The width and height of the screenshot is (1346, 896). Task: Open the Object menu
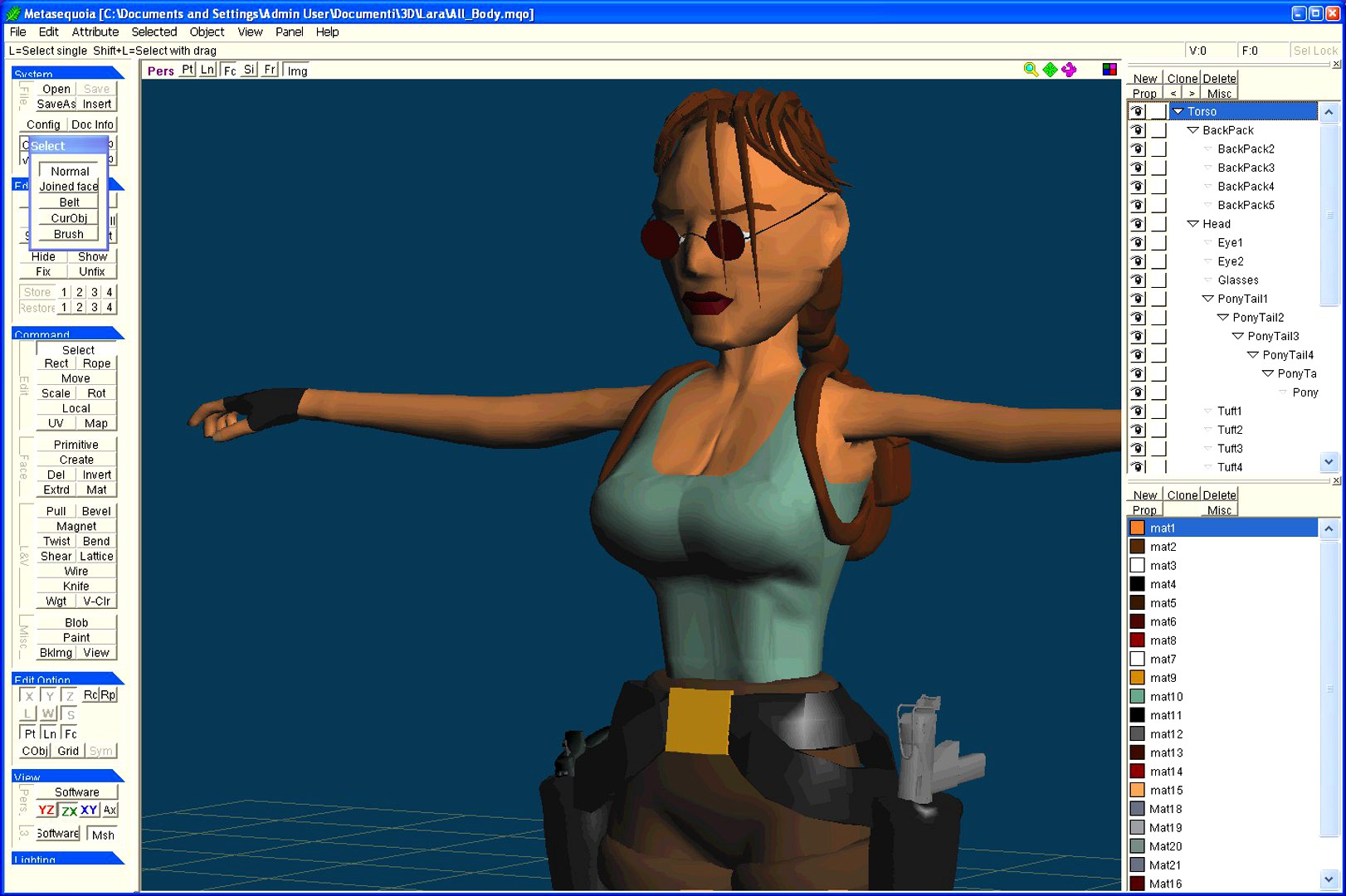207,32
